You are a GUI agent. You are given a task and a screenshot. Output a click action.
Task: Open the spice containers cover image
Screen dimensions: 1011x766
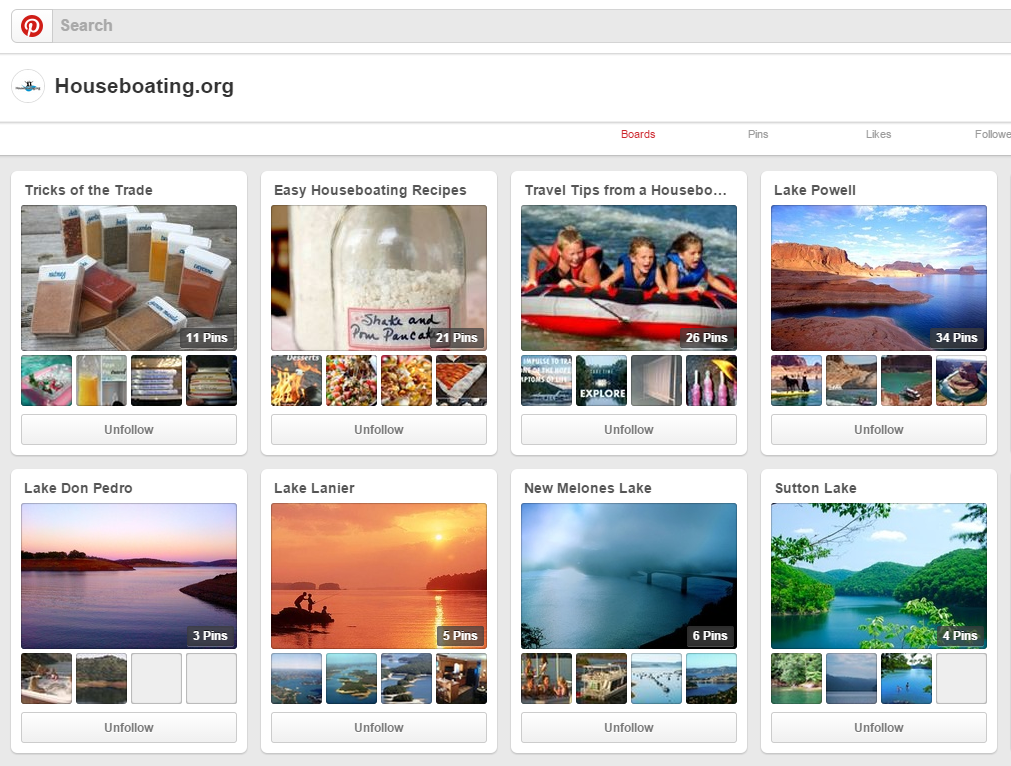coord(129,278)
